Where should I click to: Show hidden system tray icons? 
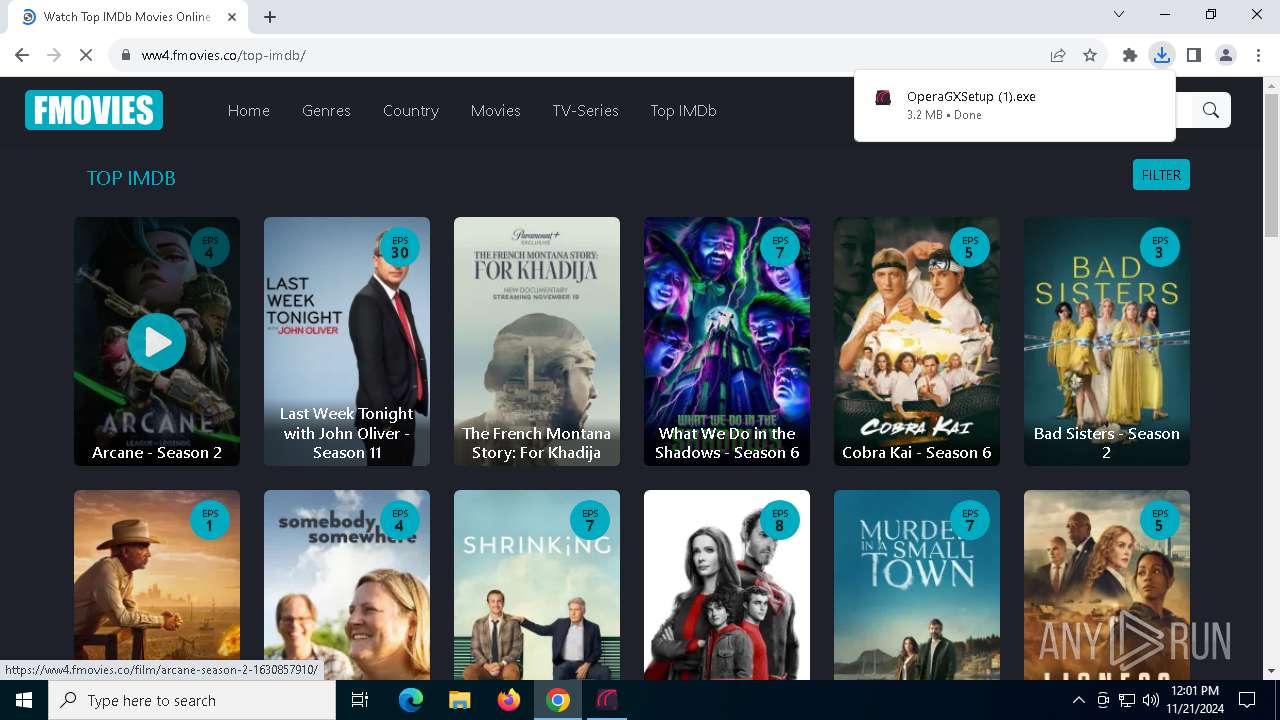pyautogui.click(x=1078, y=700)
